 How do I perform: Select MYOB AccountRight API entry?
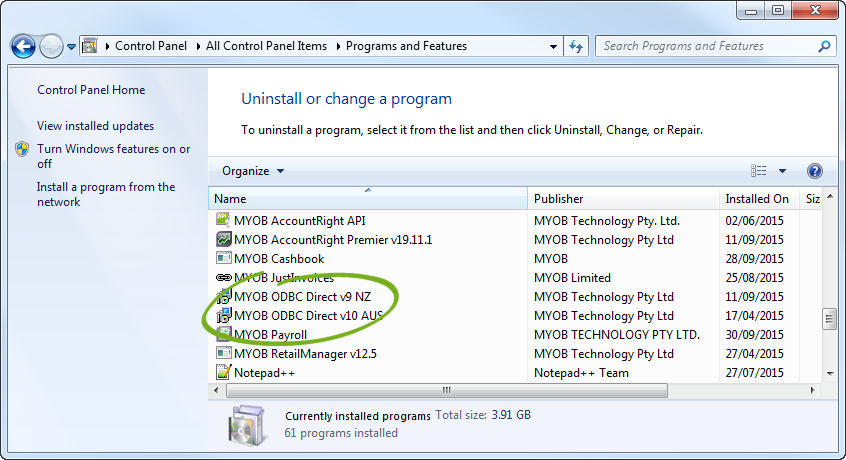tap(299, 221)
